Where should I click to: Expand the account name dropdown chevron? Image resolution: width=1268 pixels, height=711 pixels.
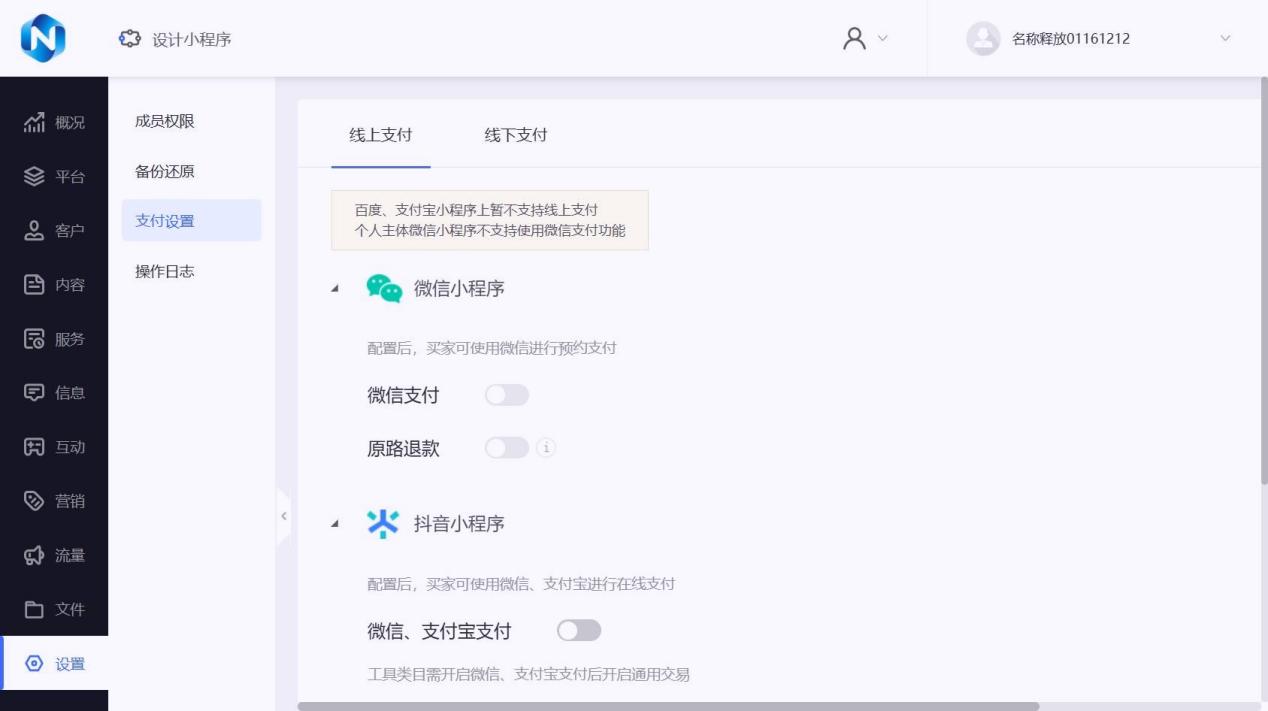1226,39
